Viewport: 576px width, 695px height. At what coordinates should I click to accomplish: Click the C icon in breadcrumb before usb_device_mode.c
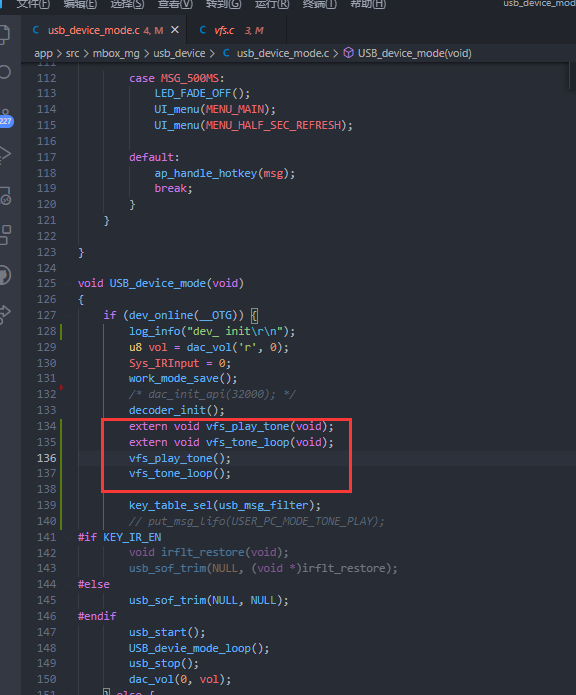[x=226, y=53]
